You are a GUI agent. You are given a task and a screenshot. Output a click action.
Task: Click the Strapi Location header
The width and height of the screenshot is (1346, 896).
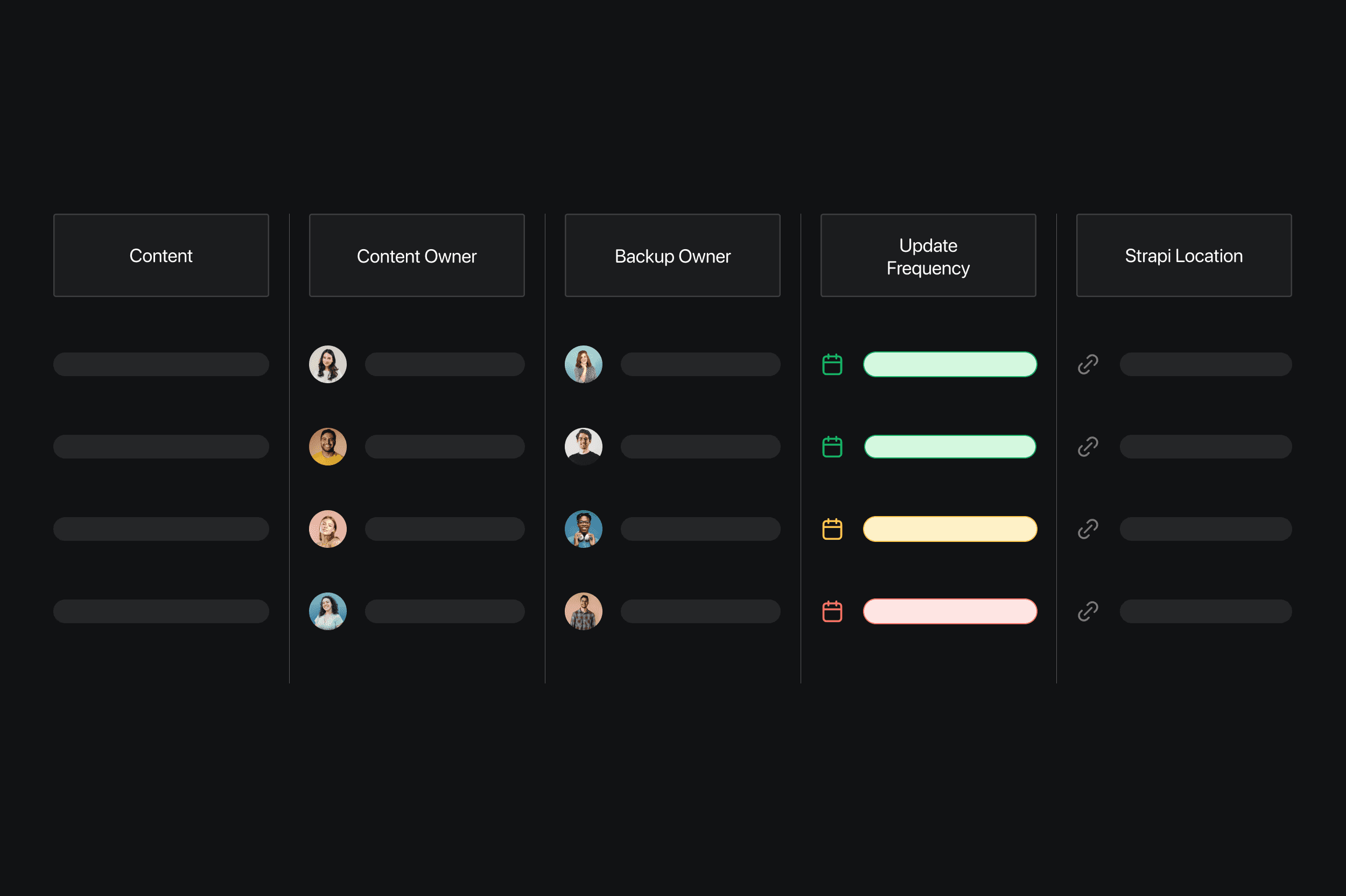(1184, 256)
